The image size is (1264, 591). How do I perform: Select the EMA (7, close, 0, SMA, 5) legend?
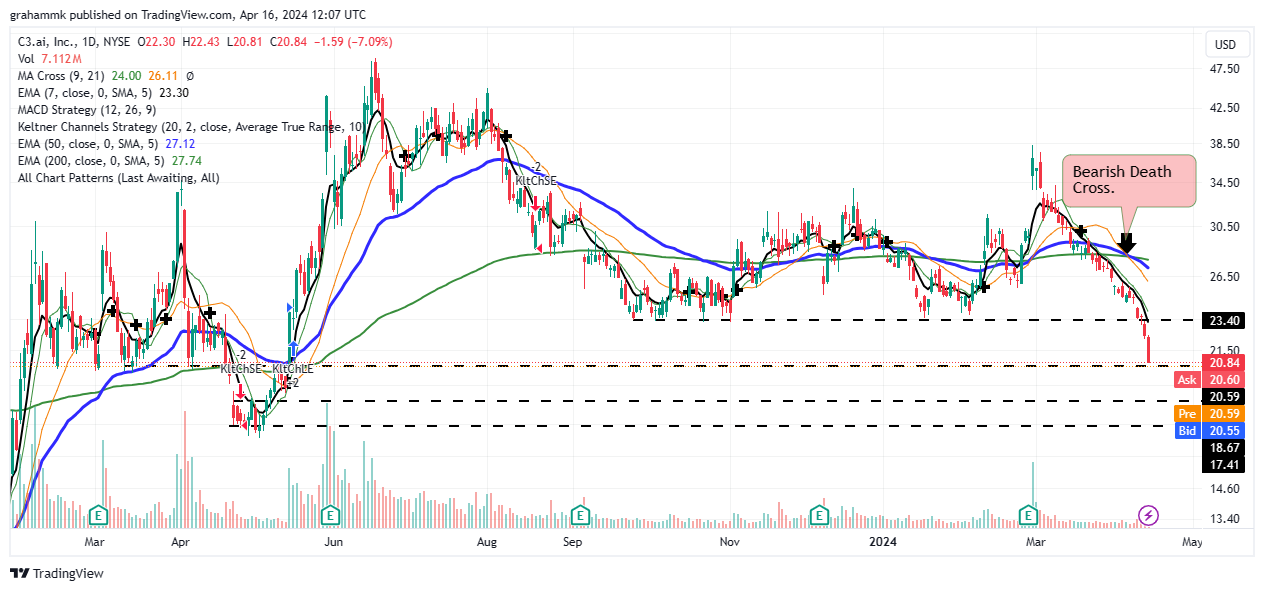pos(104,93)
